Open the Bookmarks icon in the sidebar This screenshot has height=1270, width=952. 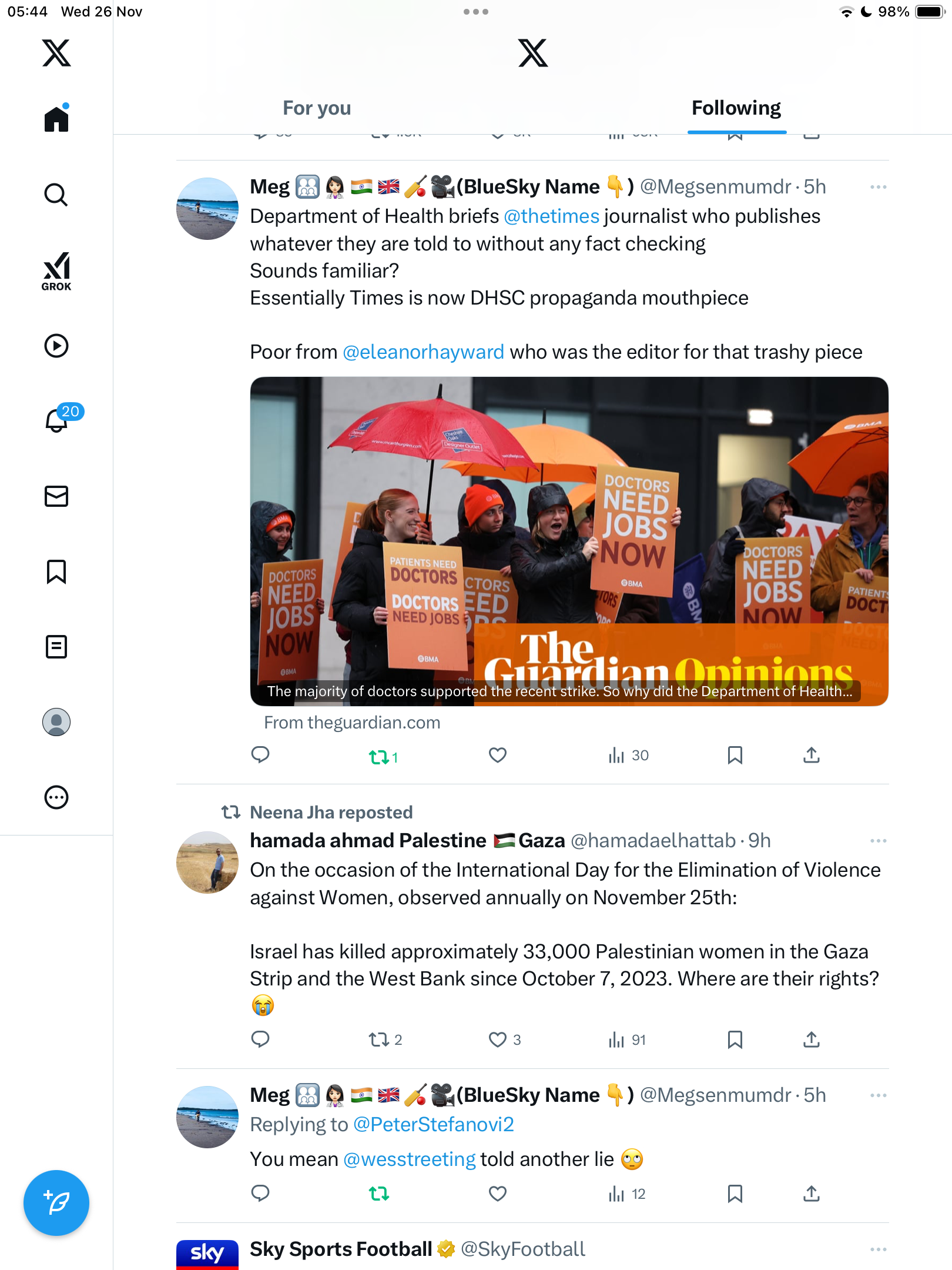[x=56, y=571]
